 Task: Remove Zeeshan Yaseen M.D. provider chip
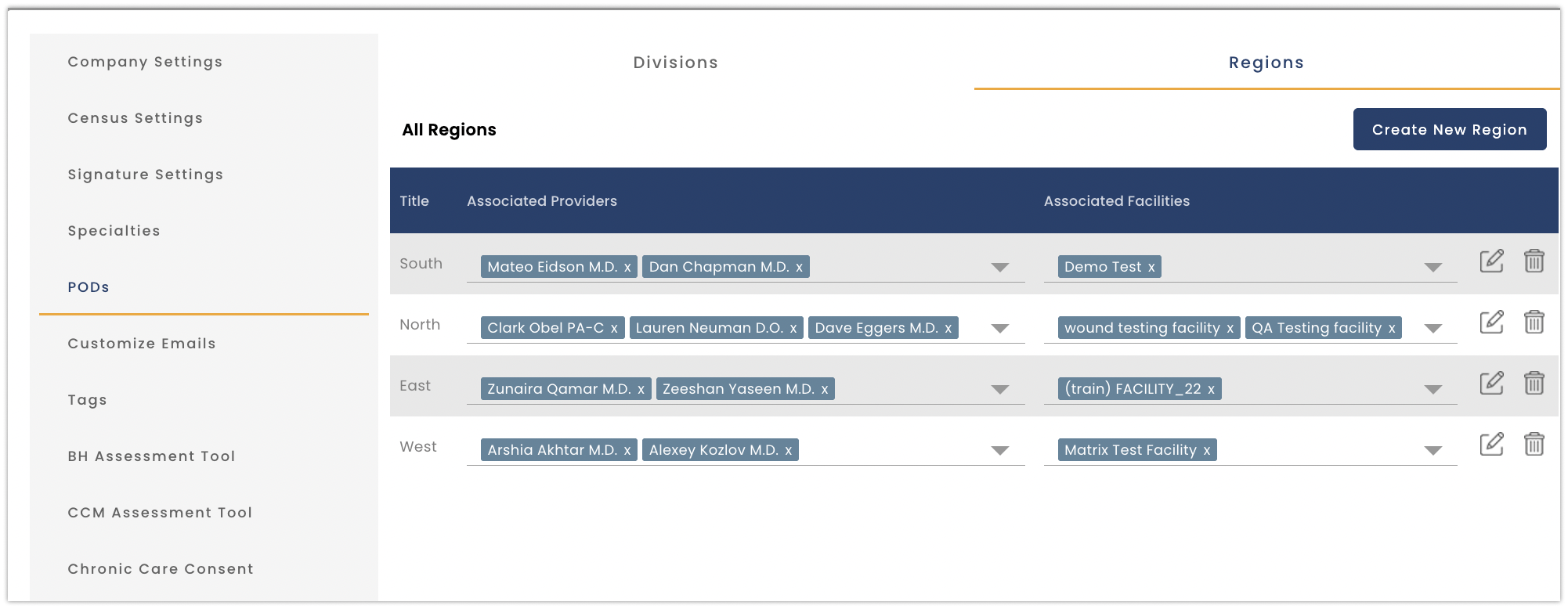824,390
